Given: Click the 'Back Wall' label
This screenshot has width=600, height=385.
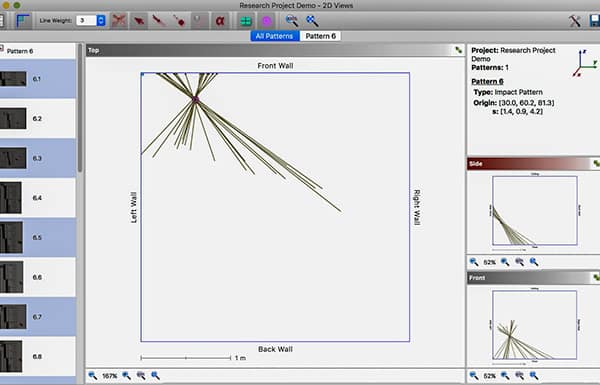Looking at the screenshot, I should click(x=275, y=349).
